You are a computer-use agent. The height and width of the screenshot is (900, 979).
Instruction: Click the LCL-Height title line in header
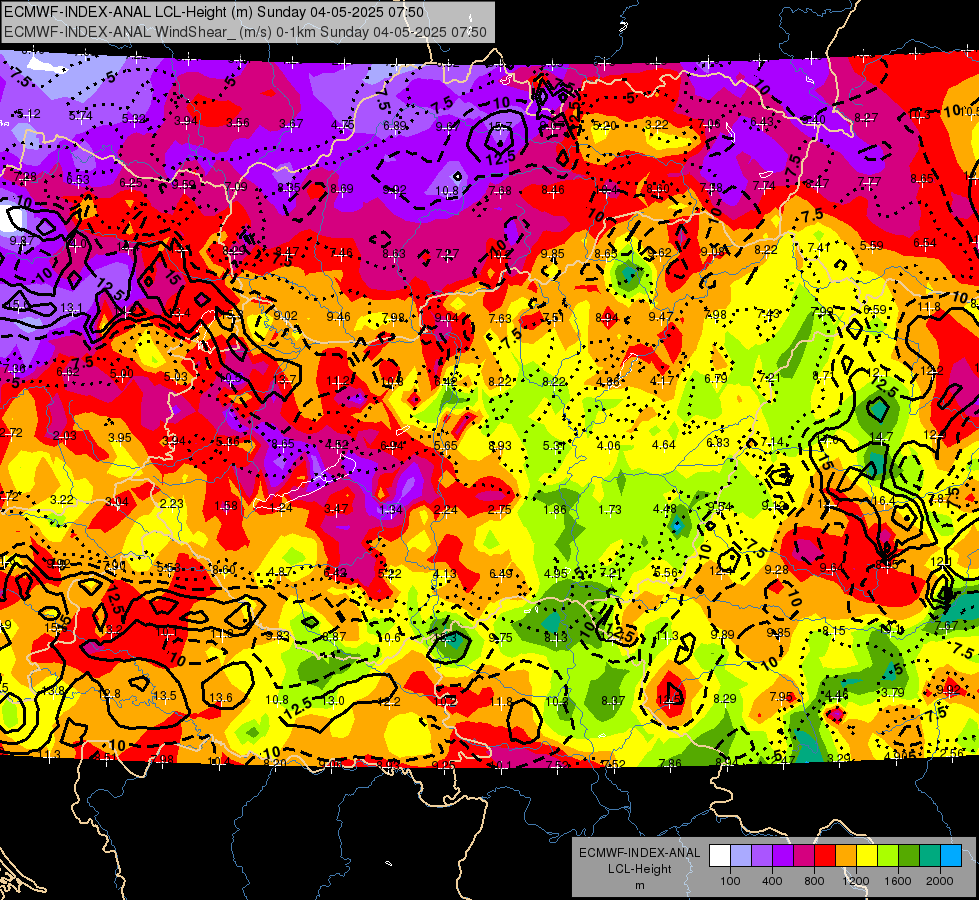point(214,12)
